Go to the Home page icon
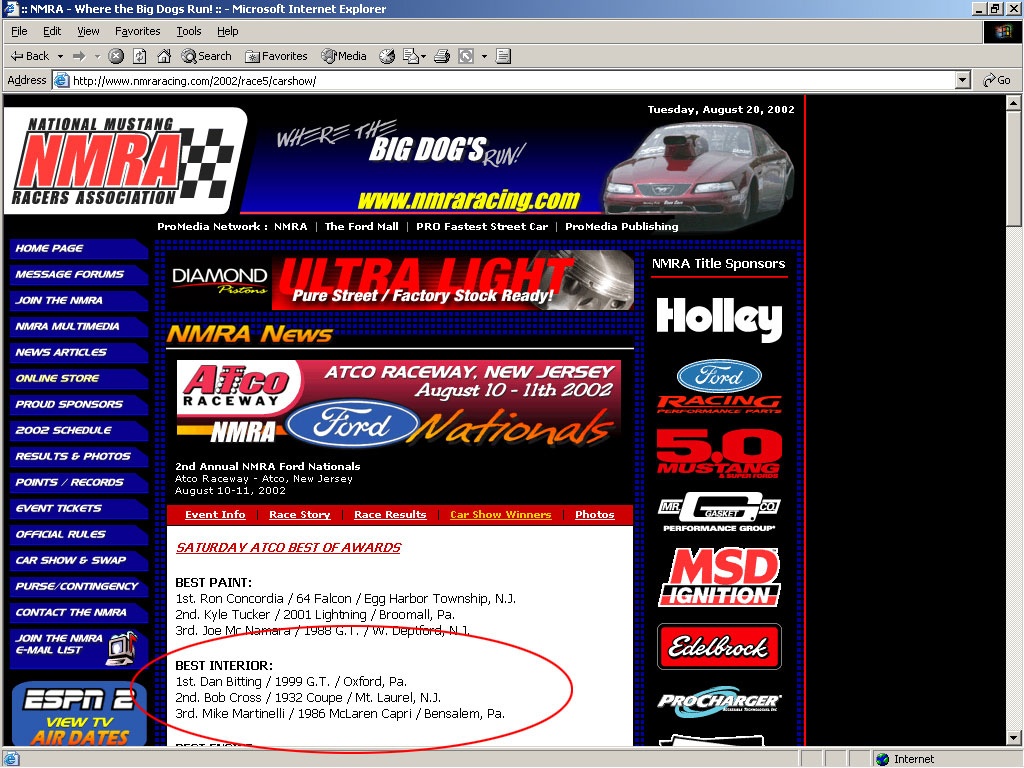 point(164,56)
